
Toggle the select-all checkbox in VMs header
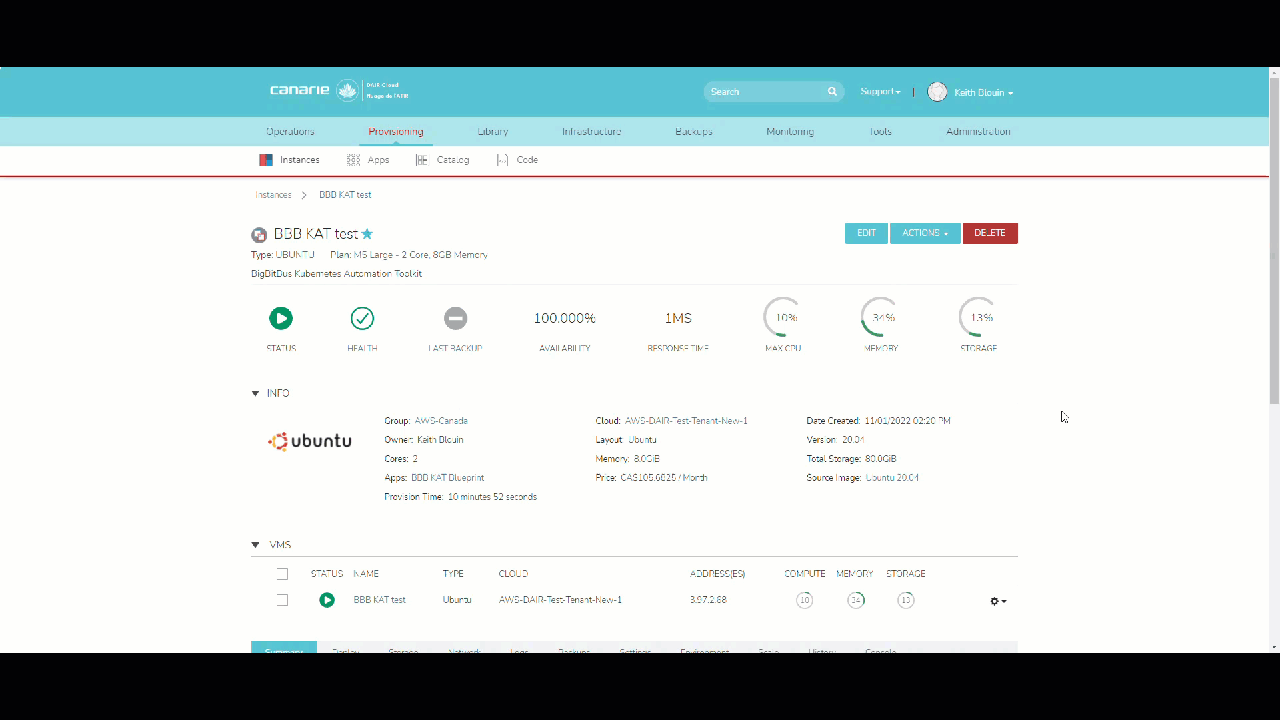(x=282, y=574)
